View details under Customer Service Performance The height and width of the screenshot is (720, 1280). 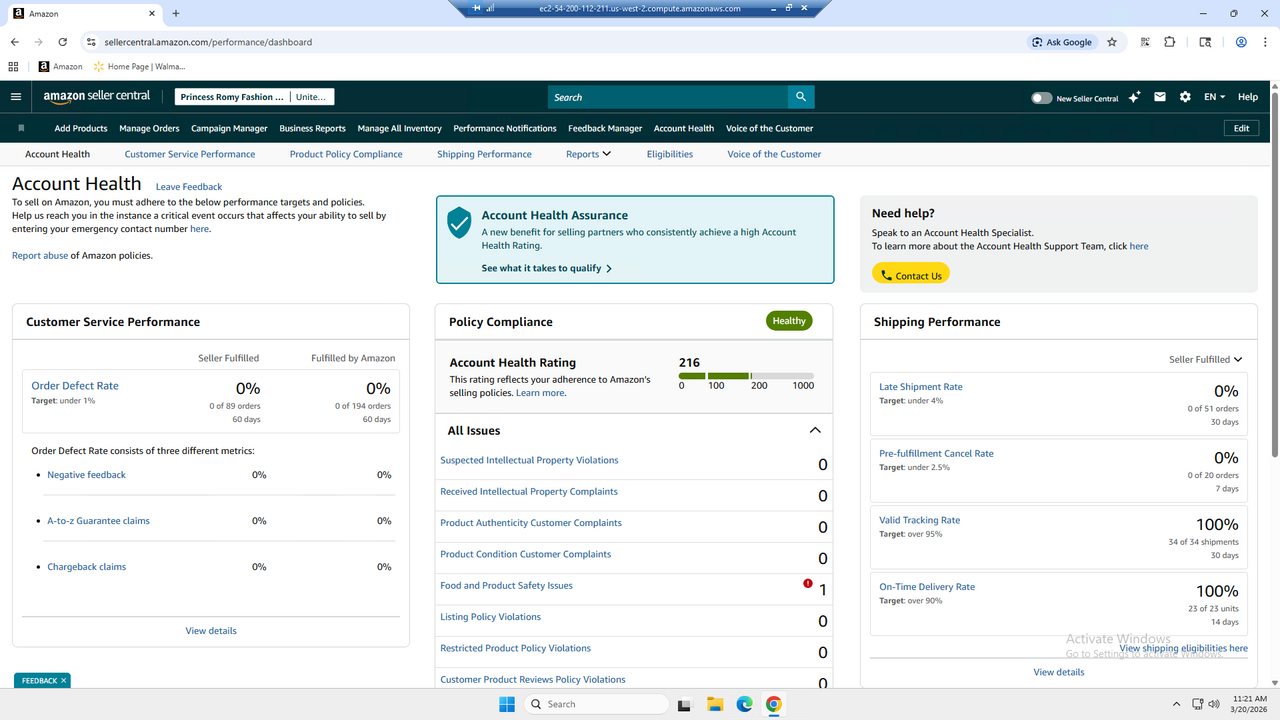[x=211, y=631]
